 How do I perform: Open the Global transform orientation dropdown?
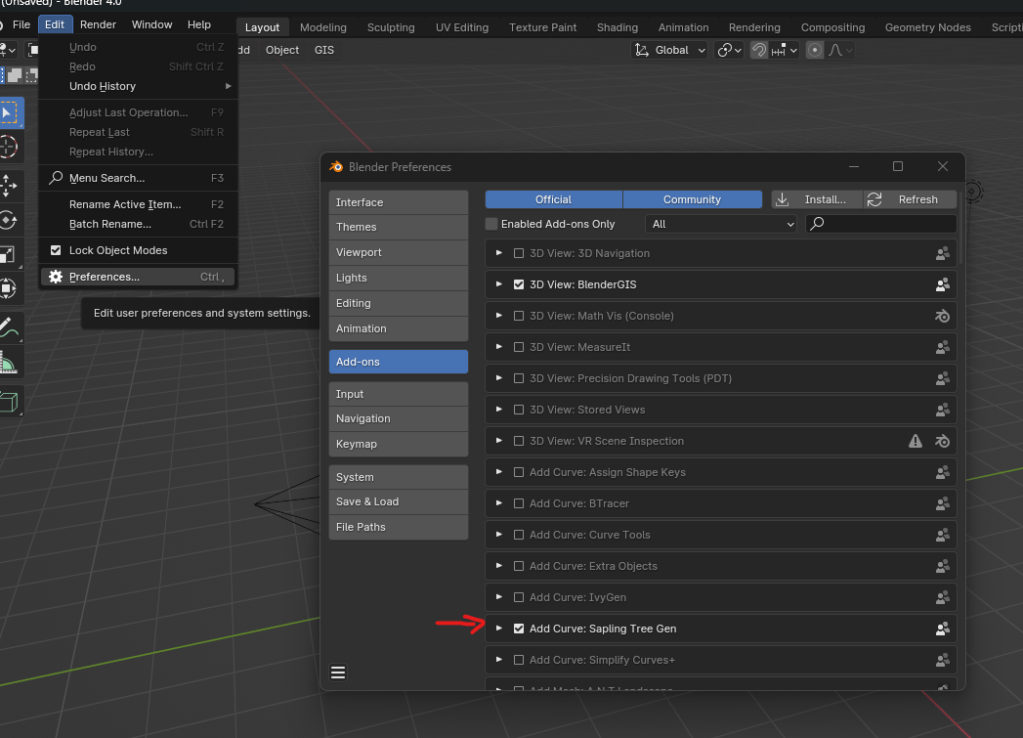click(671, 50)
